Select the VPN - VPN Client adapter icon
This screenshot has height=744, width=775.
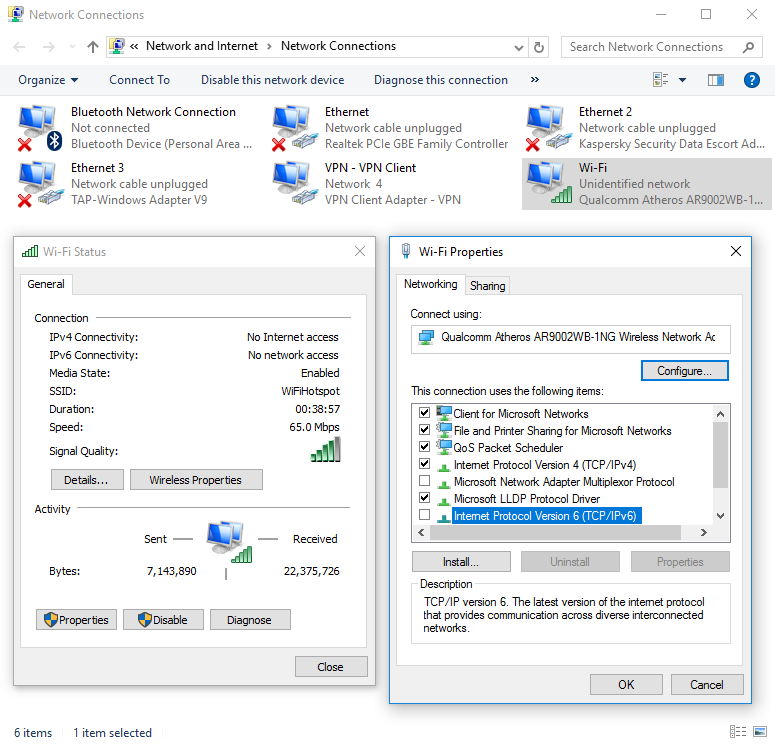295,183
